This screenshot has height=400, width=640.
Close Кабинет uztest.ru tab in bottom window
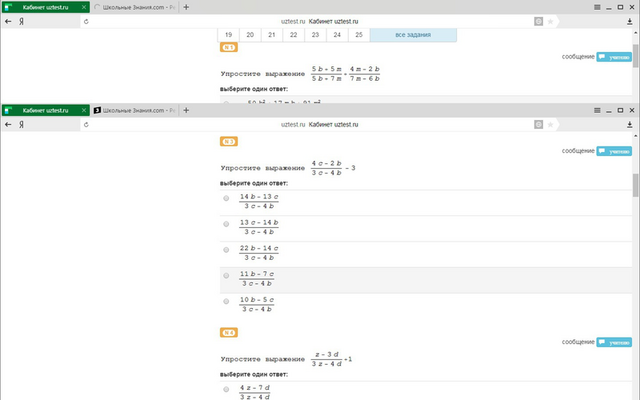84,110
